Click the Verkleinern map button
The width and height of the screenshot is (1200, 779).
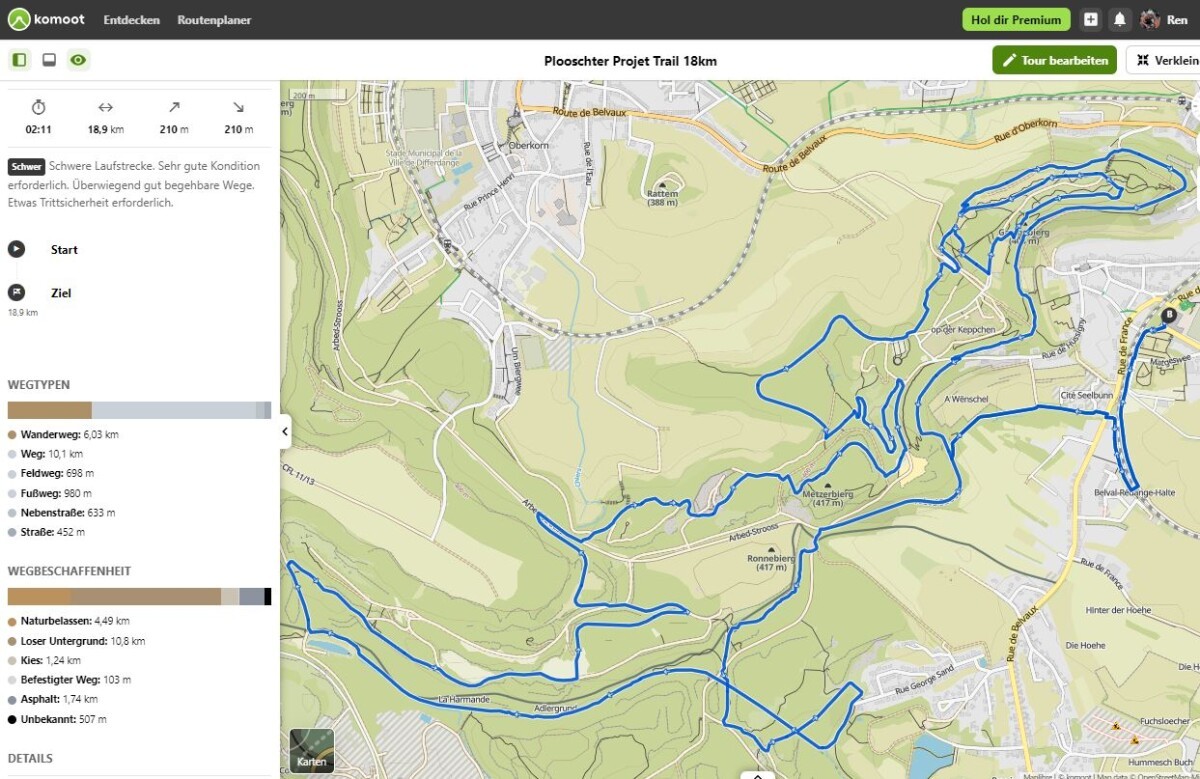[1165, 60]
